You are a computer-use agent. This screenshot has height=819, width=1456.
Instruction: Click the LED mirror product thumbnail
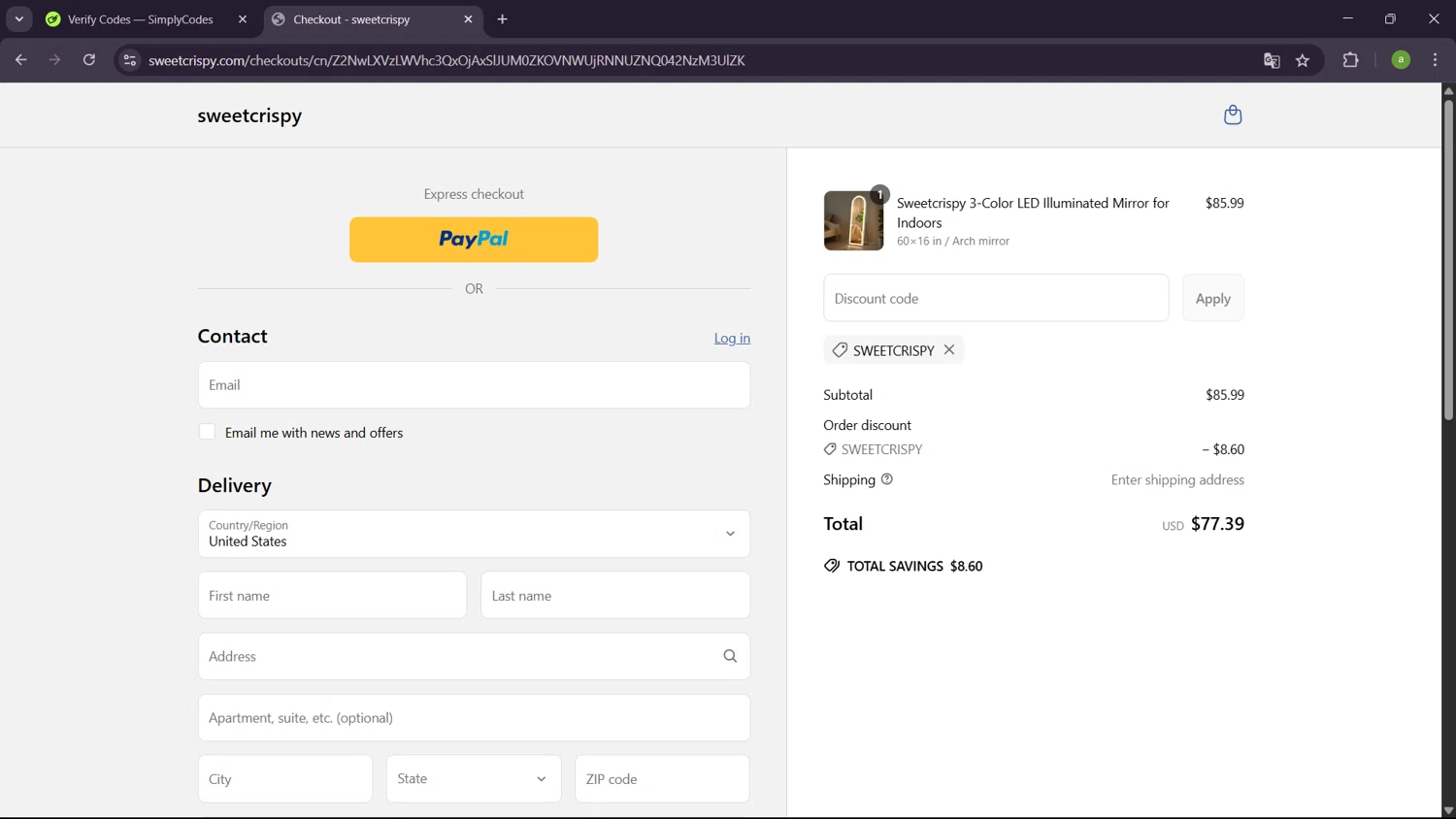(853, 220)
